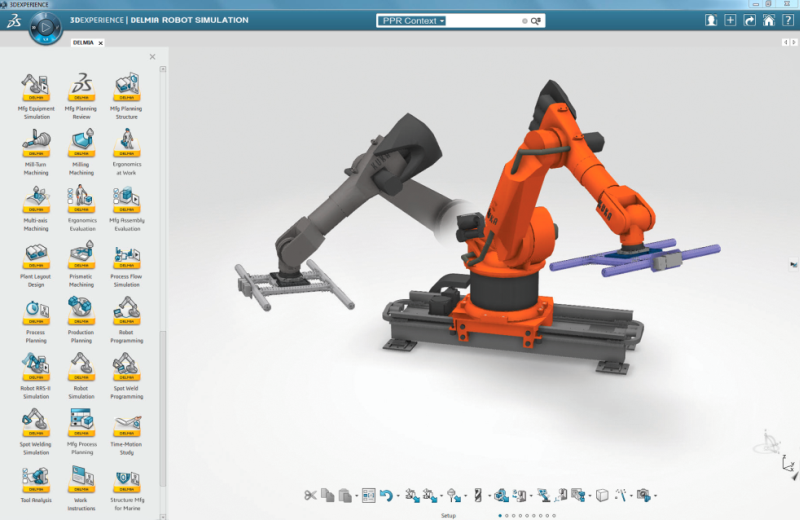The image size is (800, 520).
Task: Launch the Ergonomics at Work app
Action: [127, 152]
